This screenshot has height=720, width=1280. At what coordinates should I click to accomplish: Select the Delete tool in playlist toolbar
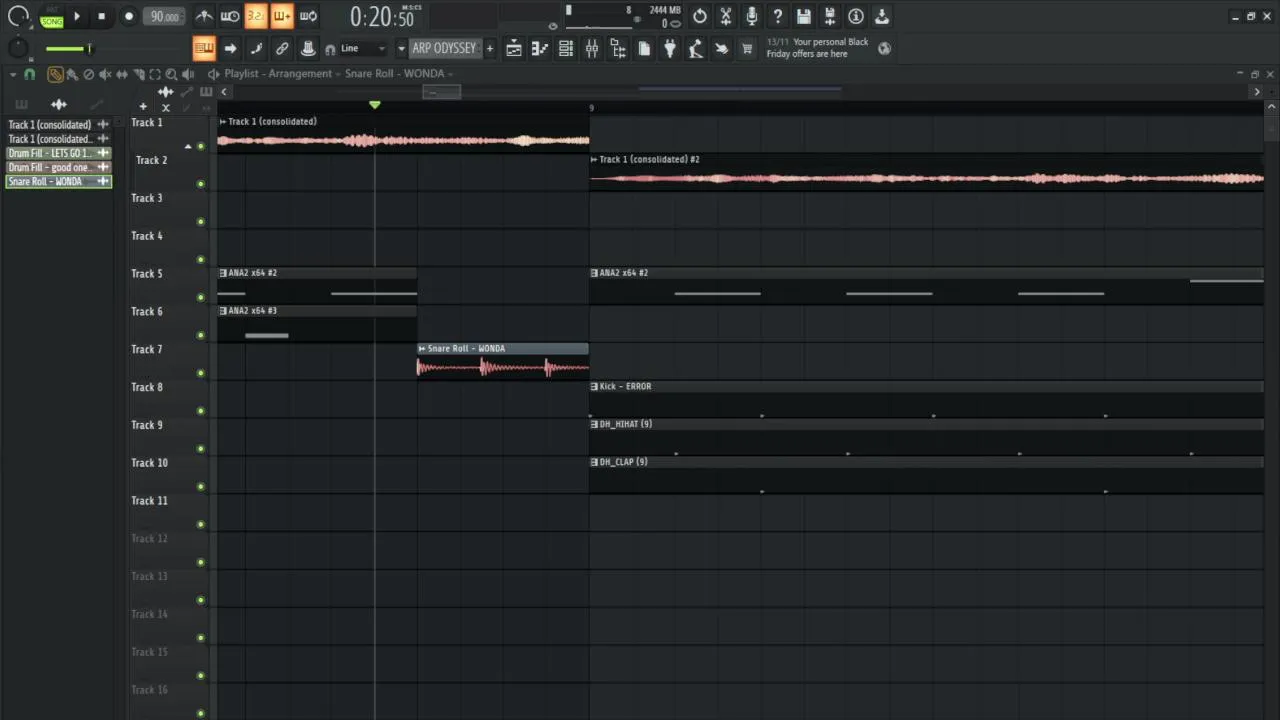click(89, 74)
